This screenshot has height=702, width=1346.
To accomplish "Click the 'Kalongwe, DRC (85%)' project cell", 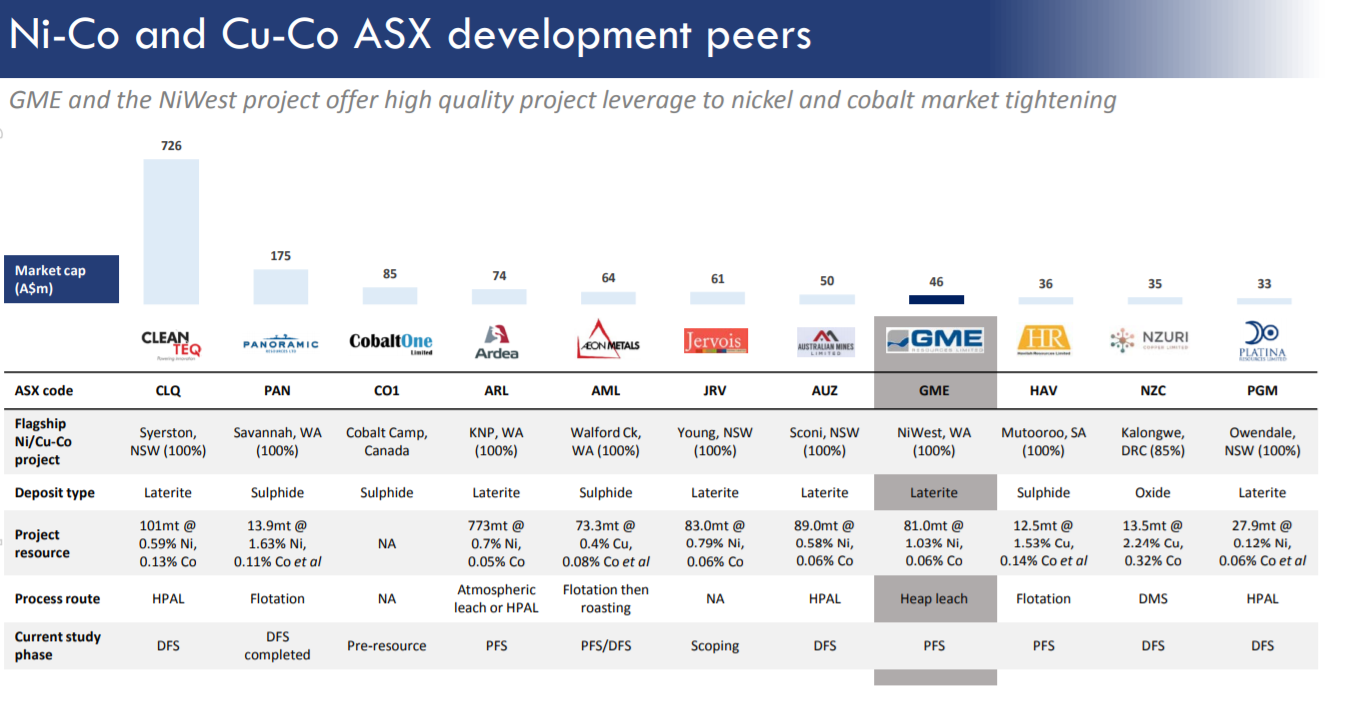I will [x=1153, y=442].
